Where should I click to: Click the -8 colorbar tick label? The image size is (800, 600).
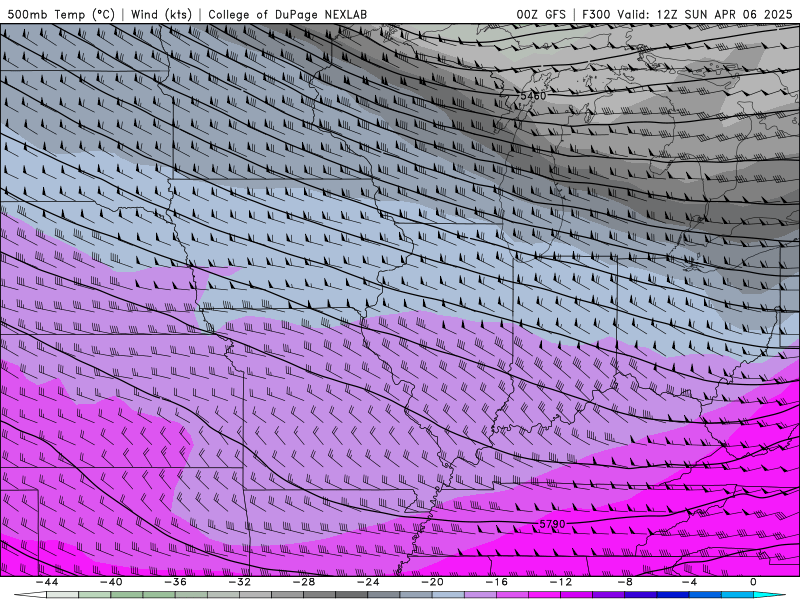coord(624,582)
